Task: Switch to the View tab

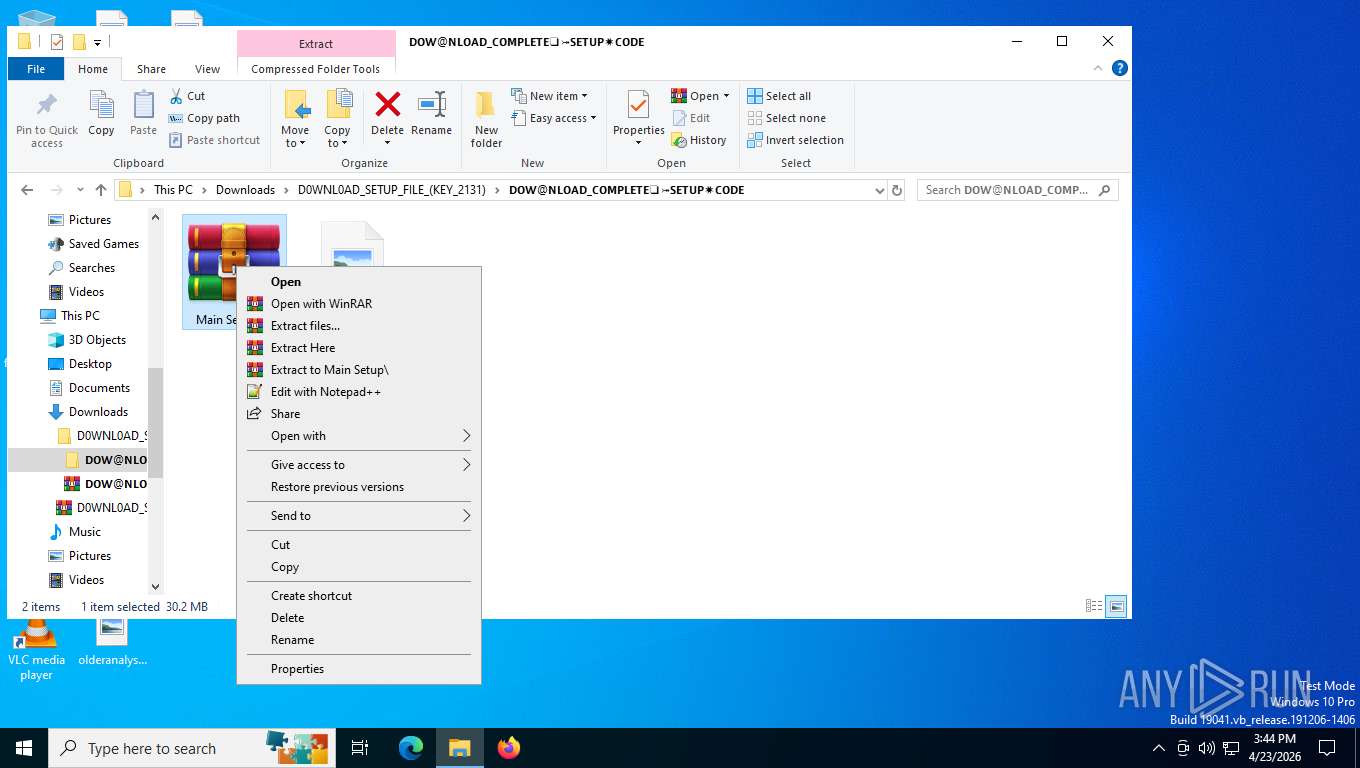Action: 207,69
